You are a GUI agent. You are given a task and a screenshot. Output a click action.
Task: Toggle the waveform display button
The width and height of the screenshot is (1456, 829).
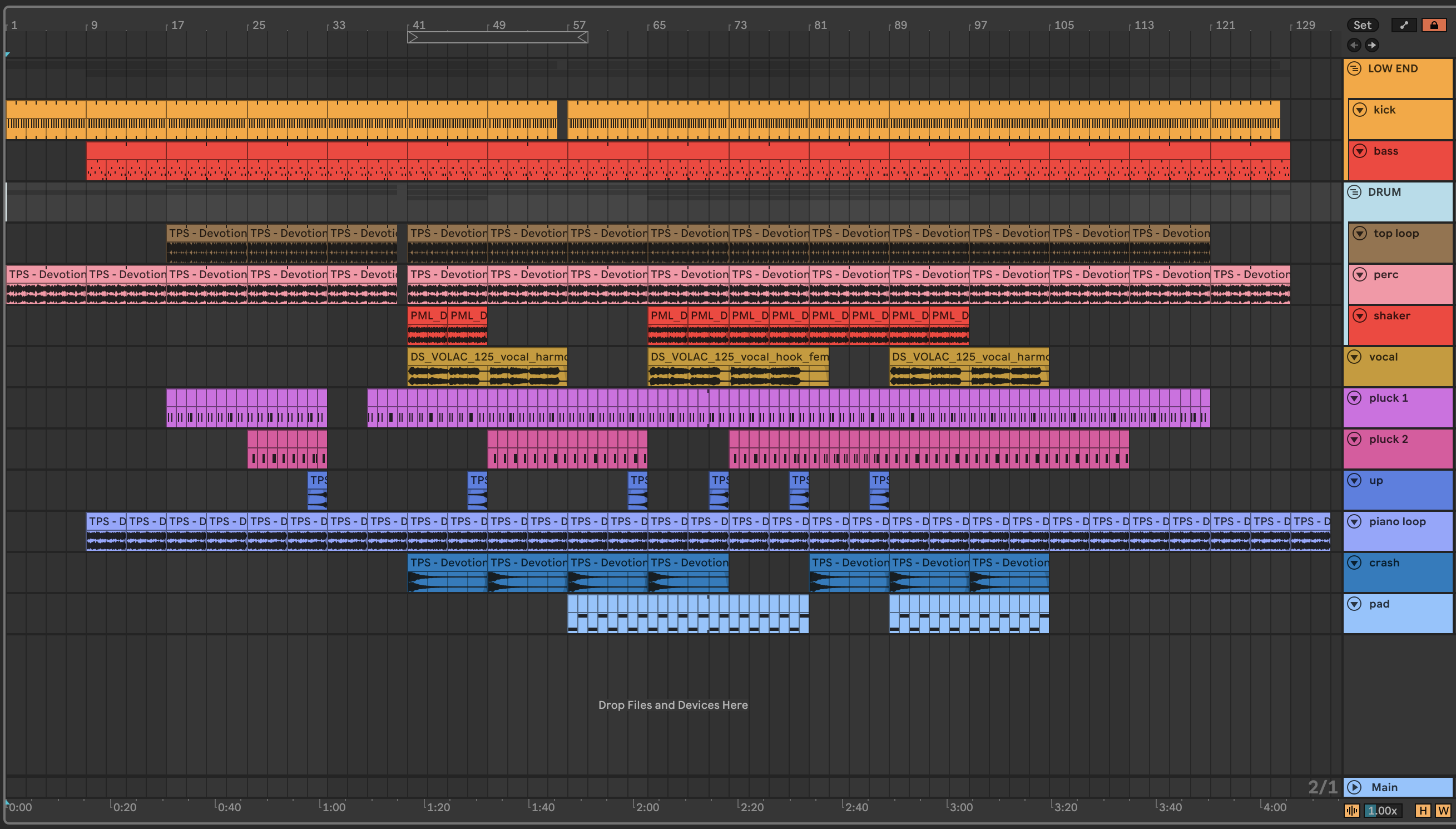click(x=1352, y=810)
